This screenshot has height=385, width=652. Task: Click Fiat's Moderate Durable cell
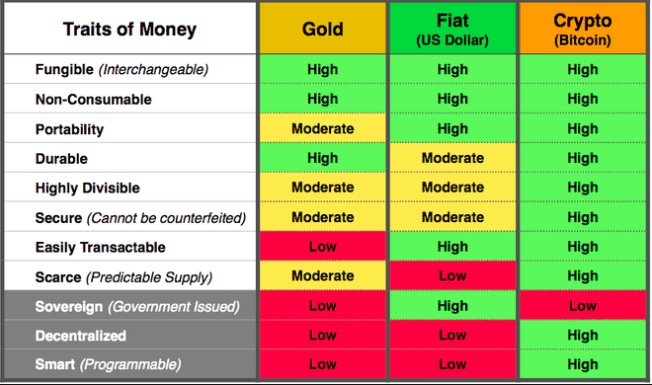click(x=452, y=158)
